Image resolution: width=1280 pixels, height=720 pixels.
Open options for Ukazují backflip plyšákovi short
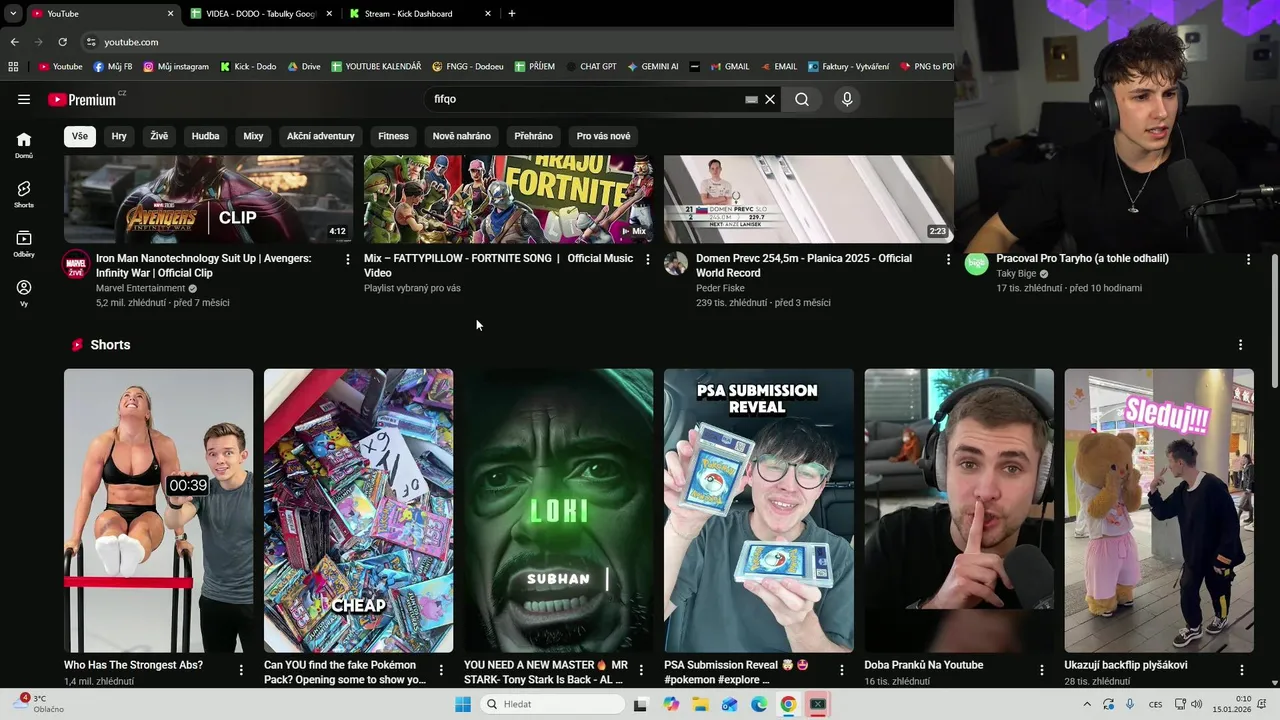1241,670
